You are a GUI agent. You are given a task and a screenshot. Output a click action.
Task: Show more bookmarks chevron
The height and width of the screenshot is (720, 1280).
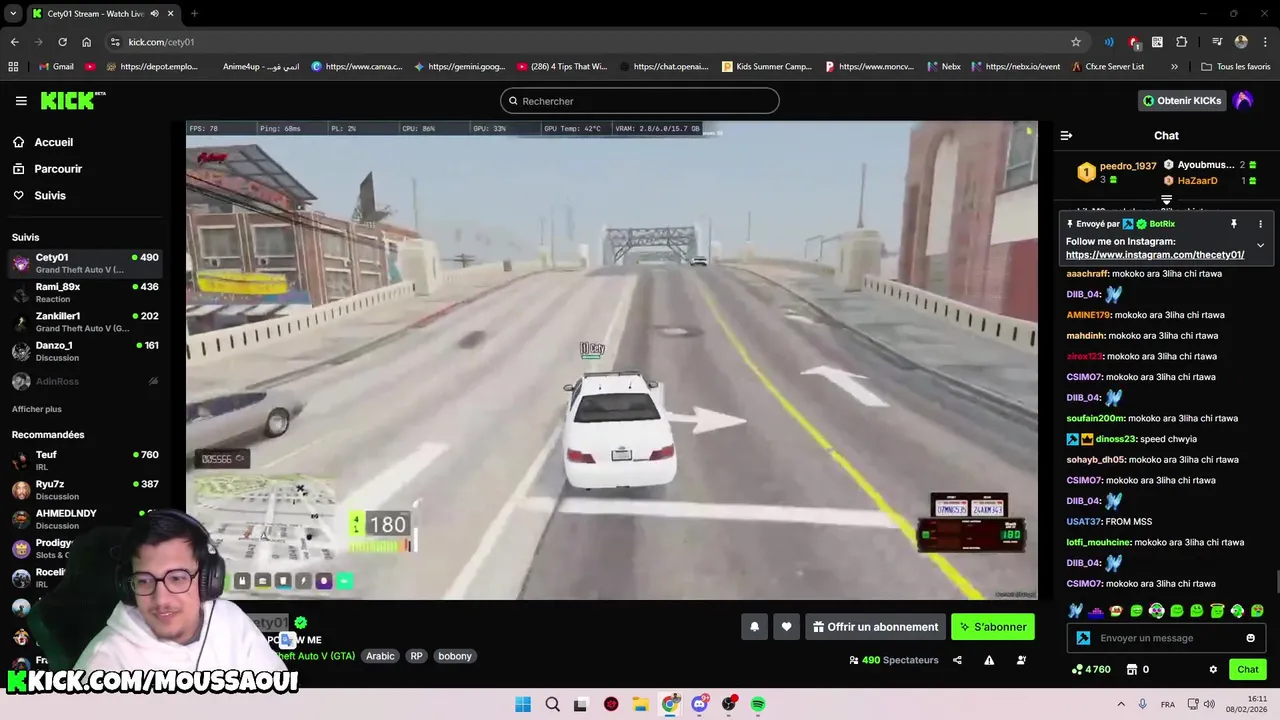1174,67
